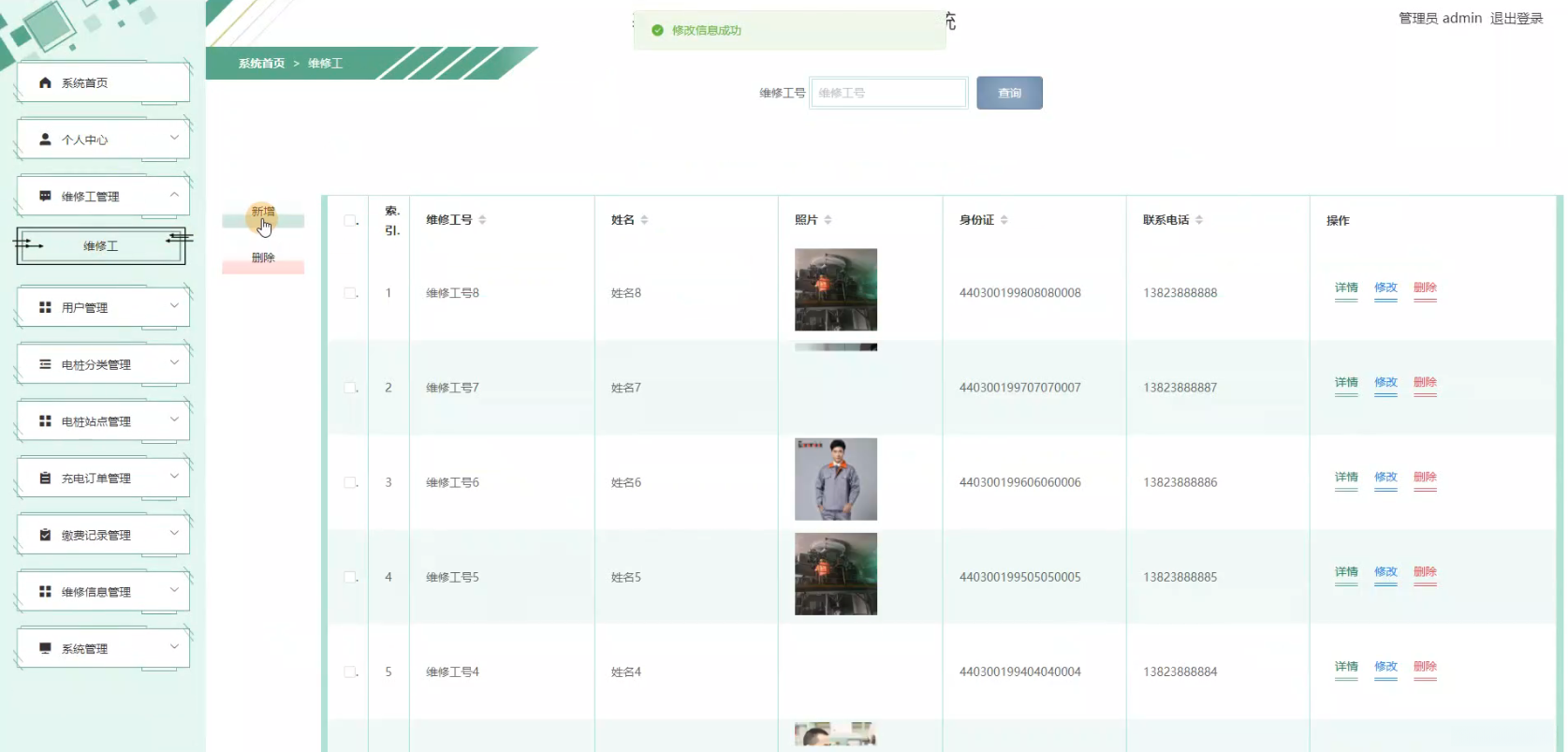Select the 维修工 submenu item

tap(101, 246)
